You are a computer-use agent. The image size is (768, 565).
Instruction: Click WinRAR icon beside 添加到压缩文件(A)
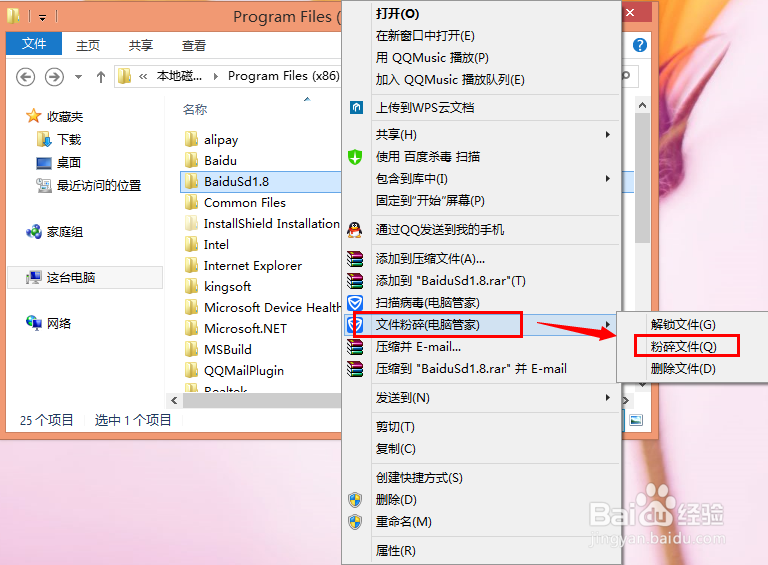pos(355,259)
